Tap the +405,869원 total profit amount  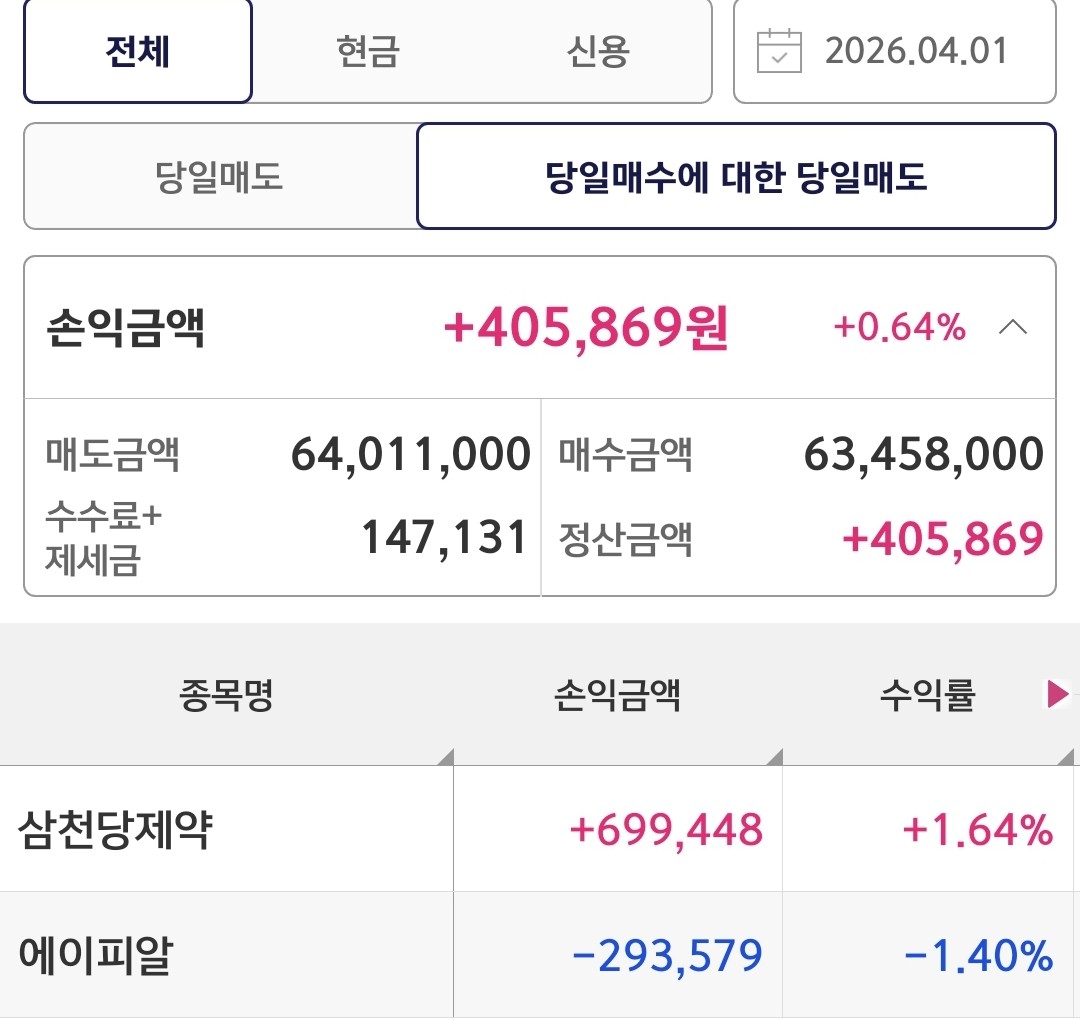pyautogui.click(x=586, y=328)
